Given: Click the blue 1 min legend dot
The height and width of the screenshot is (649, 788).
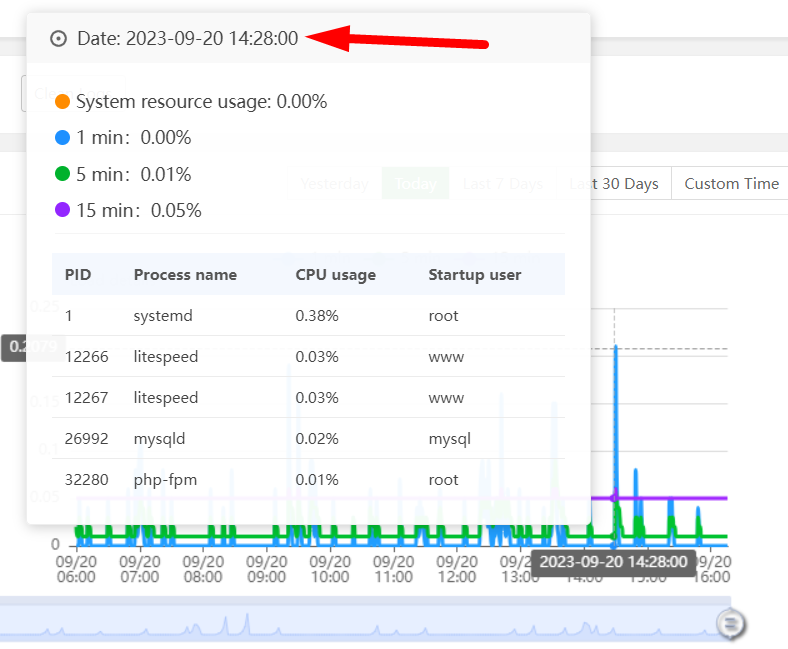Looking at the screenshot, I should tap(62, 137).
